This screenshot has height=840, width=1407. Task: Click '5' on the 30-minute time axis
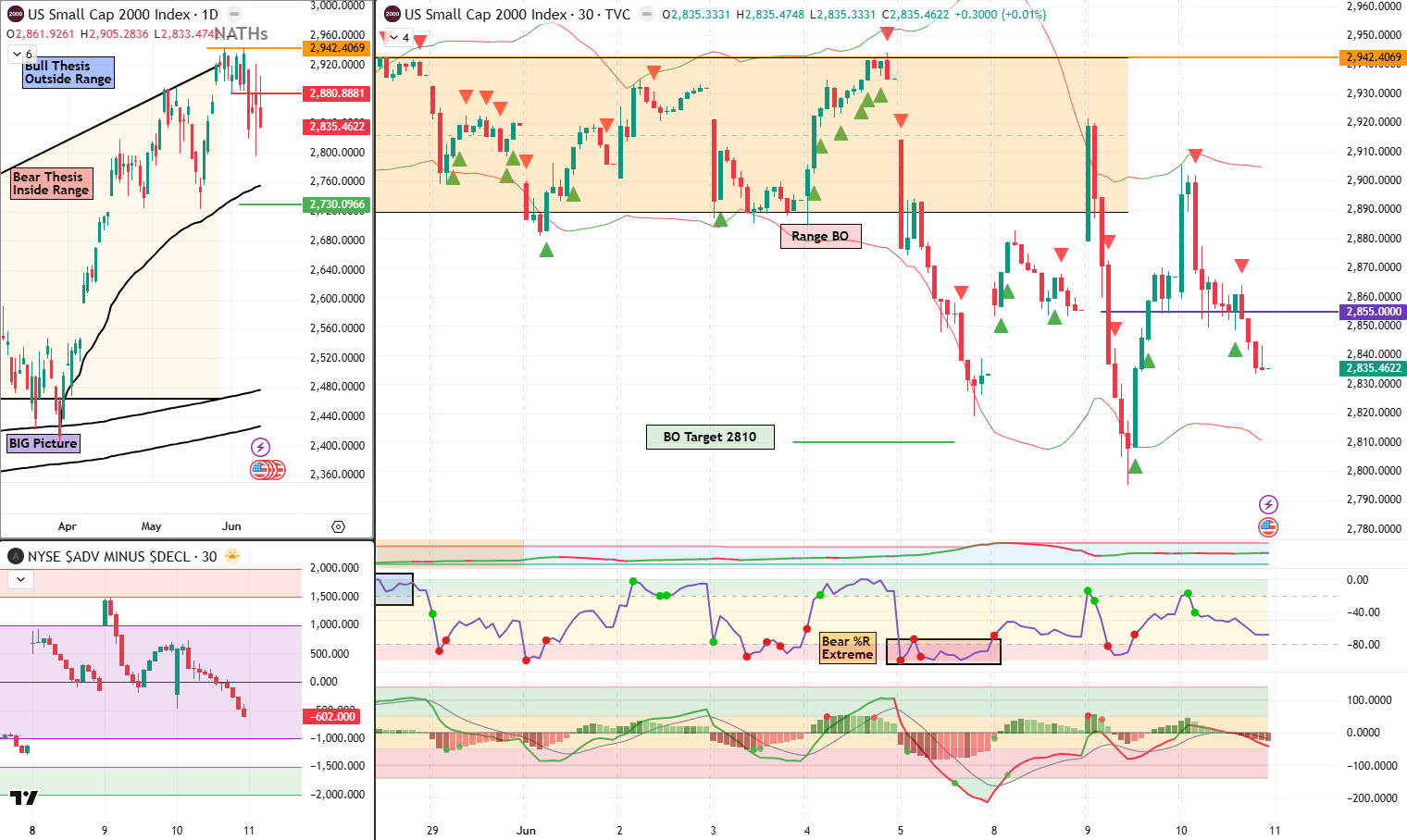(900, 830)
